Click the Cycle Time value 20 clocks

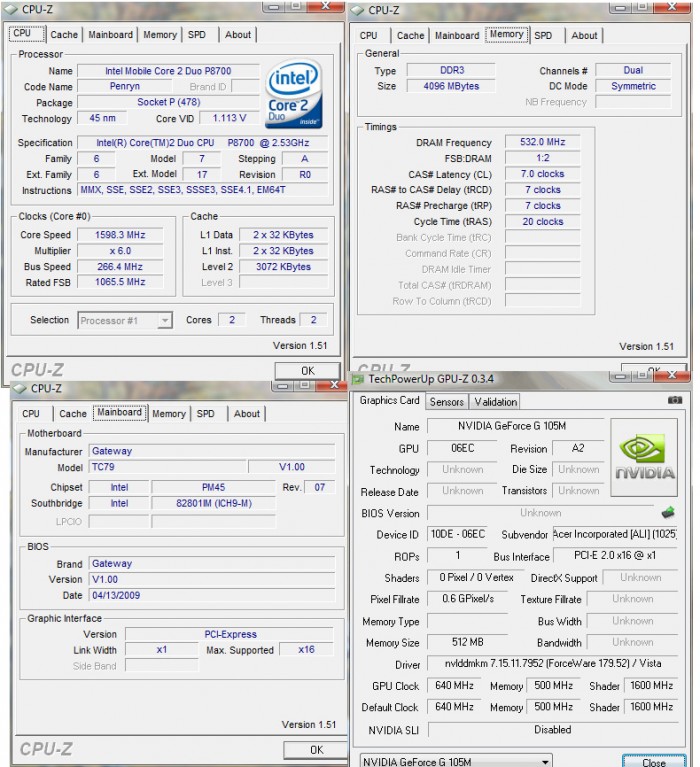(542, 222)
